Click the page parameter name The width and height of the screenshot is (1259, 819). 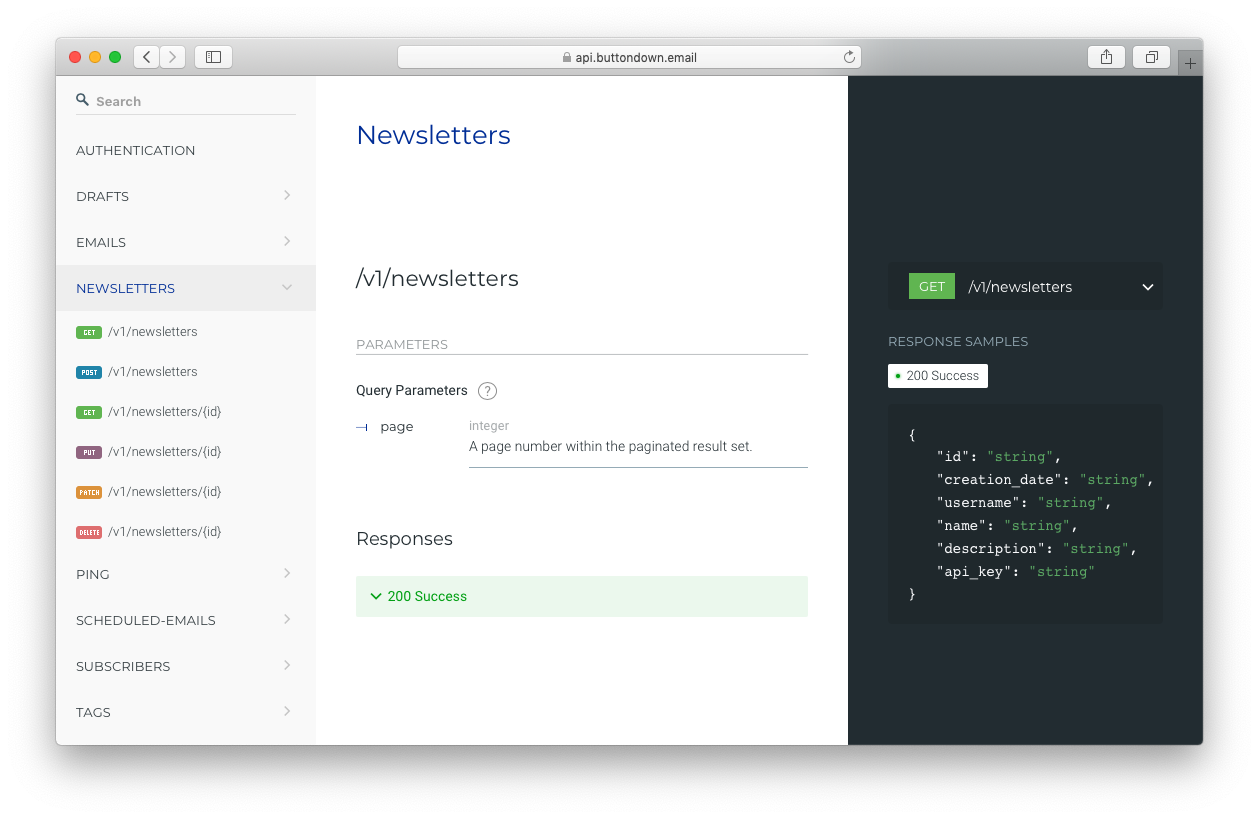tap(397, 426)
